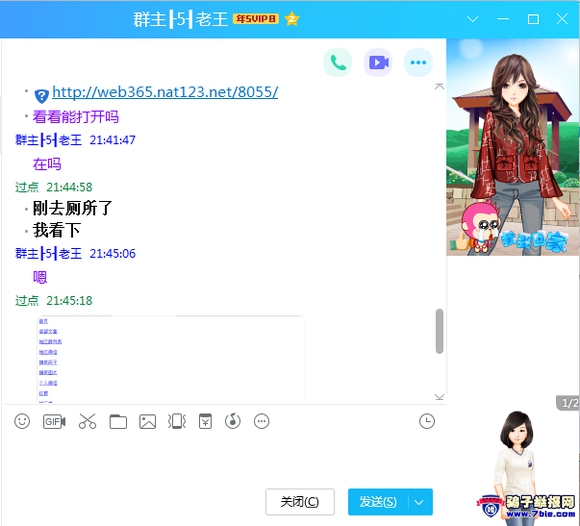Click the chat scrollbar thumb

coord(439,331)
